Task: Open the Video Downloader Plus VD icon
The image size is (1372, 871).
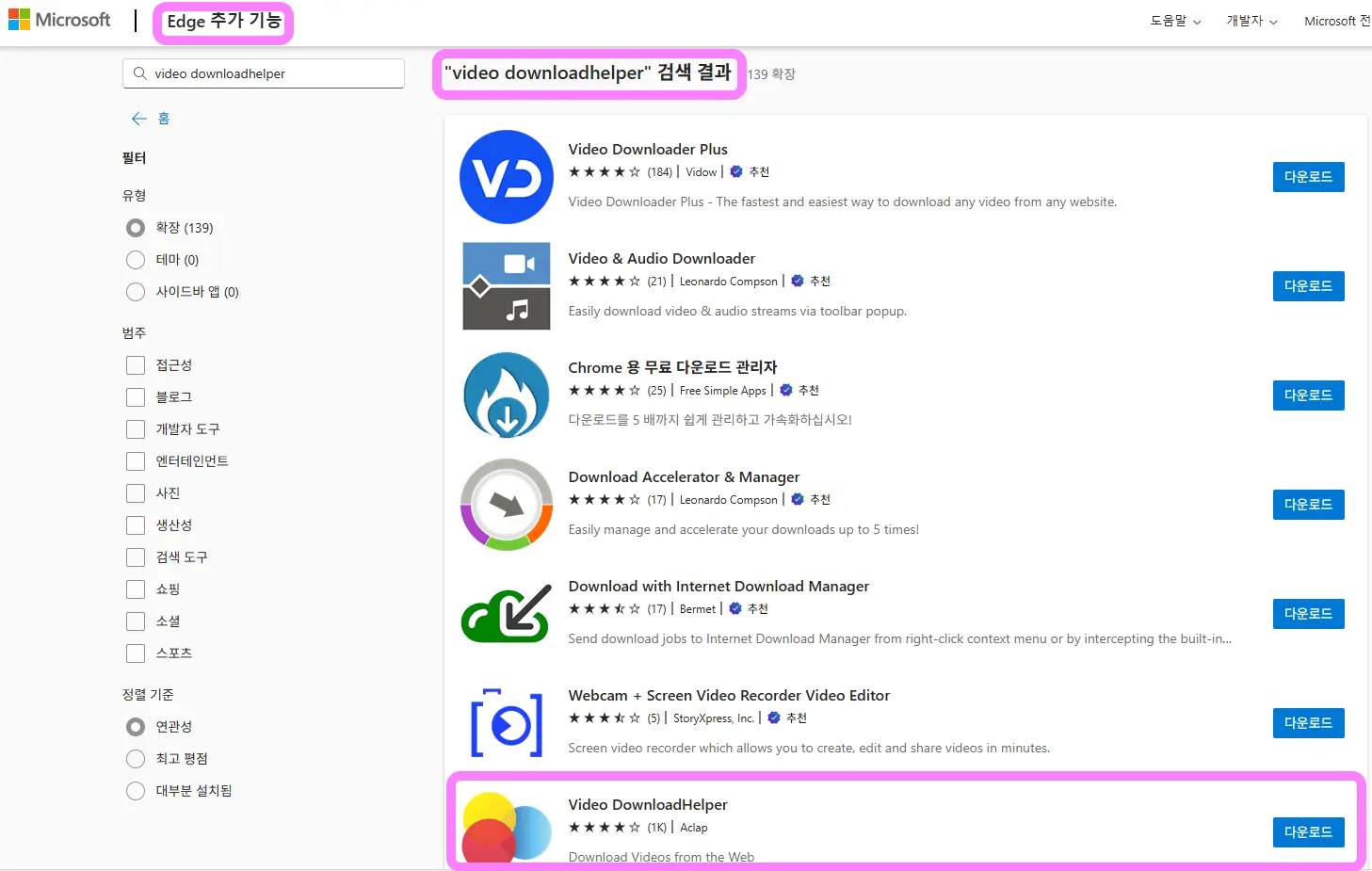Action: (507, 177)
